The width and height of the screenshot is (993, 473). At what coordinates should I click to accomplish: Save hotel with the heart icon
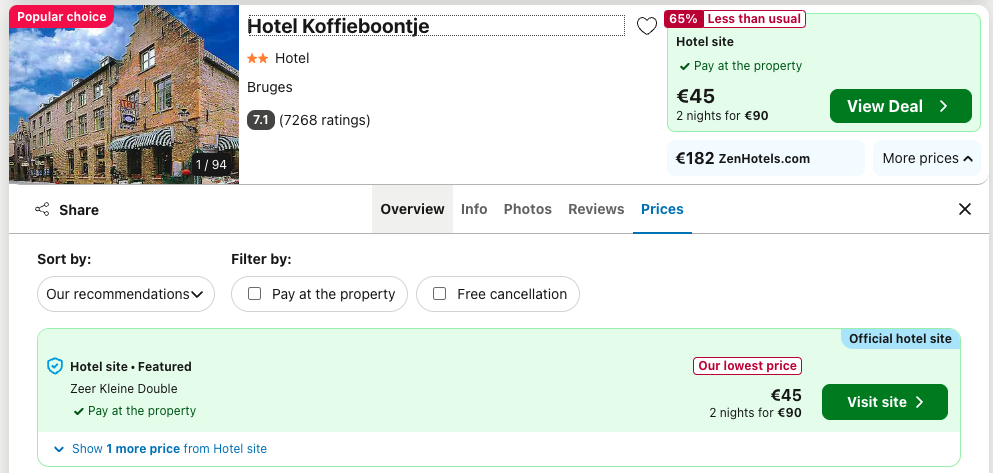pyautogui.click(x=647, y=27)
